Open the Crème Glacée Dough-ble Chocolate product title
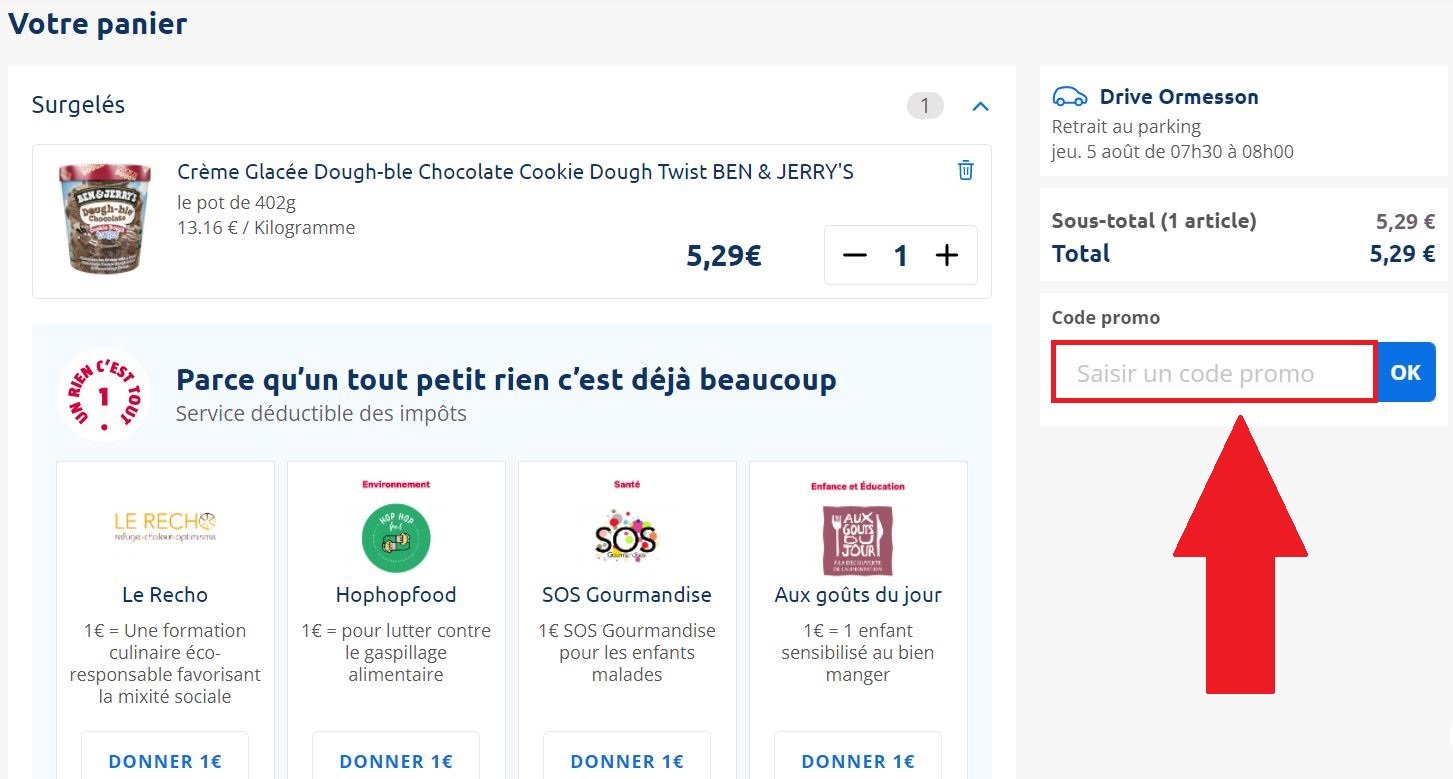The width and height of the screenshot is (1453, 779). (515, 172)
